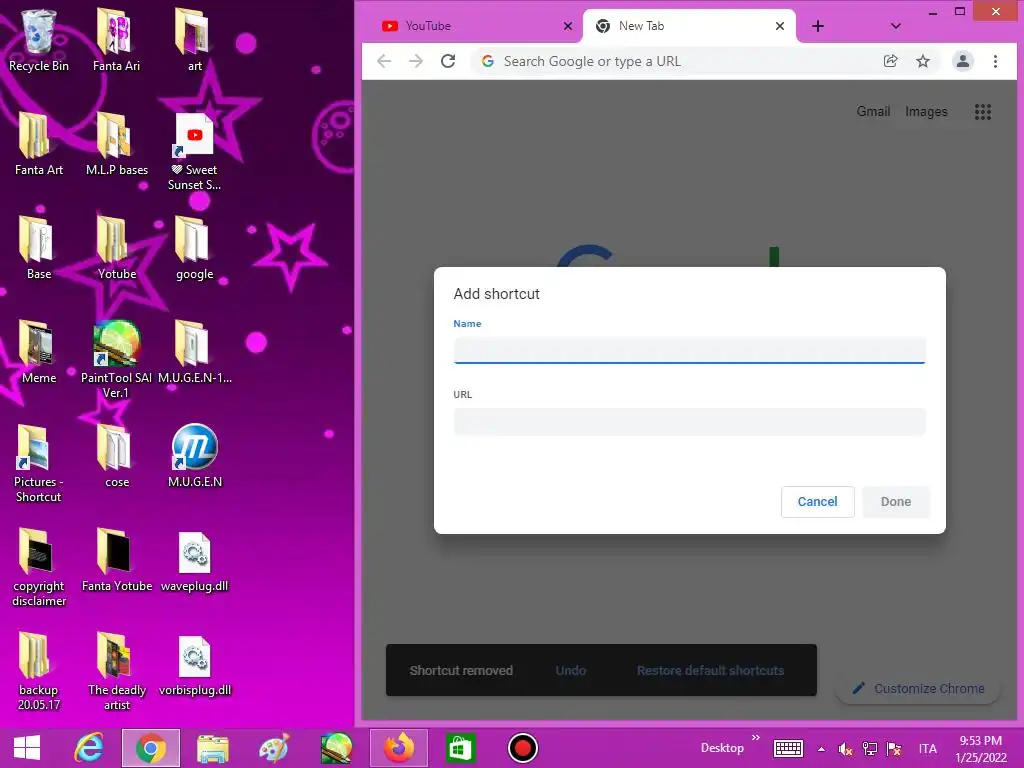Open the Chrome profile avatar
1024x768 pixels.
(963, 61)
